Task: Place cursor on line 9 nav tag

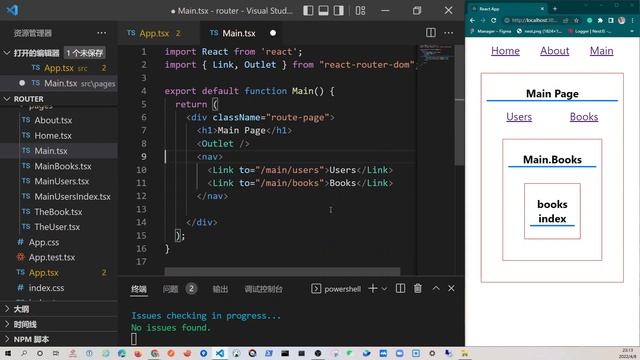Action: click(210, 157)
